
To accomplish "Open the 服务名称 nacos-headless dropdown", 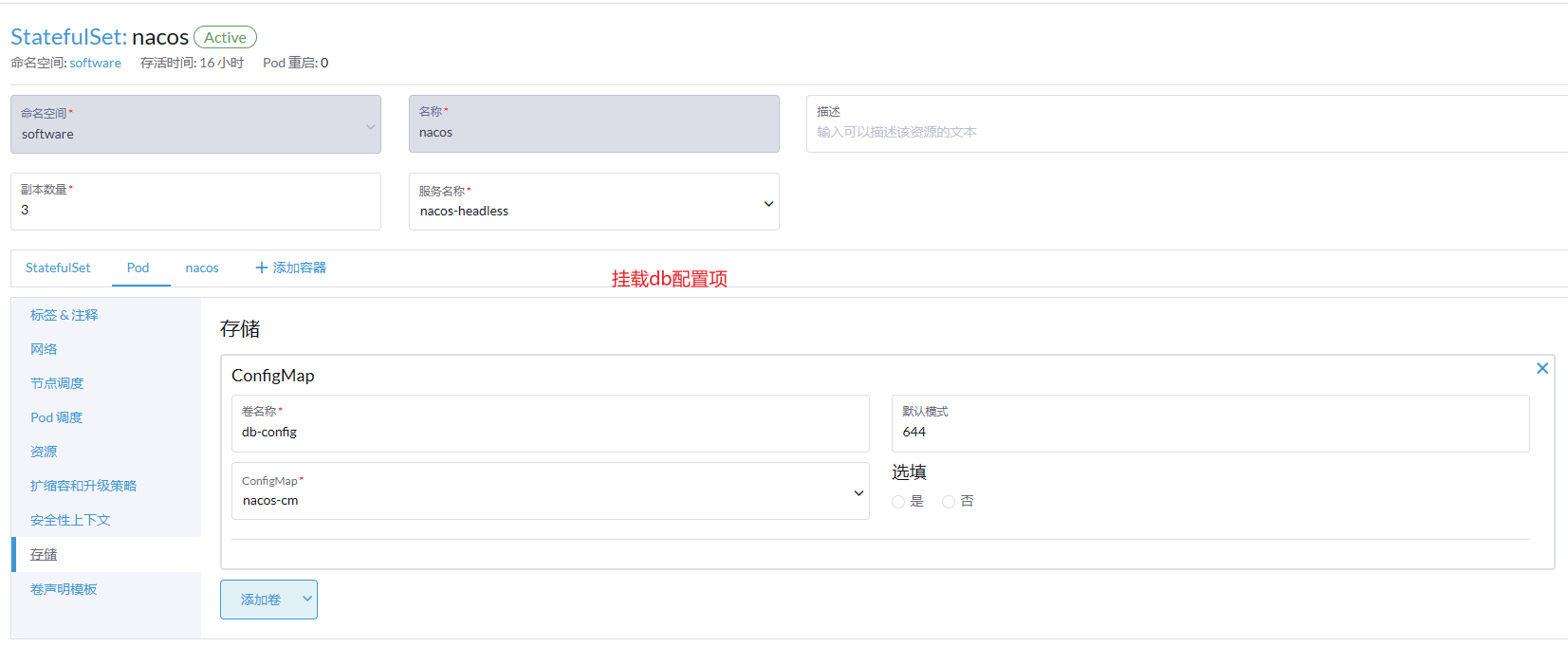I will click(x=594, y=201).
